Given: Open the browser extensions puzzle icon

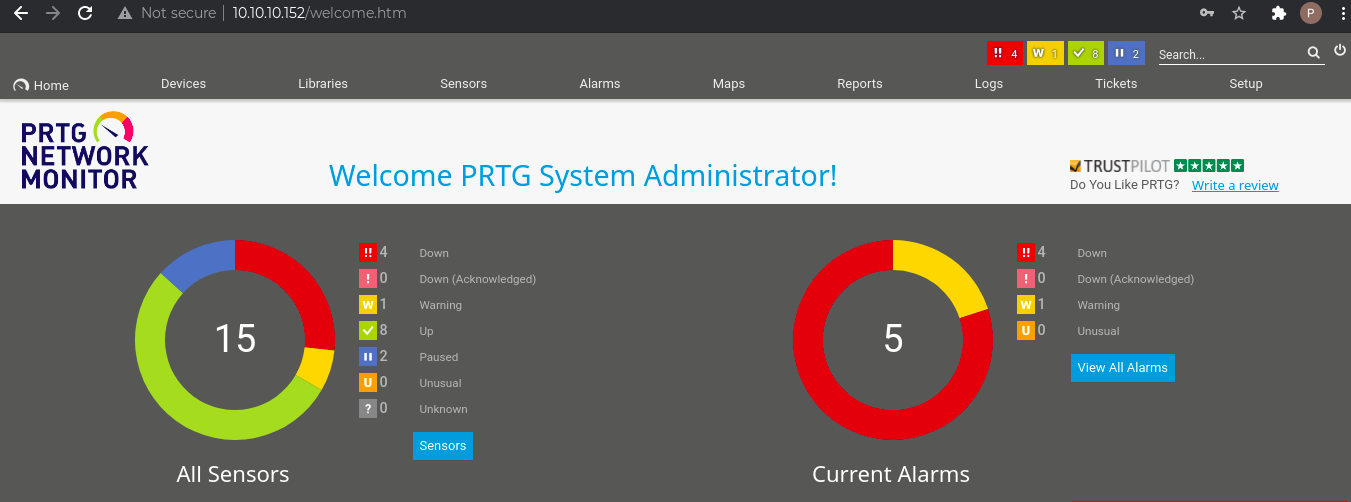Looking at the screenshot, I should [x=1278, y=13].
